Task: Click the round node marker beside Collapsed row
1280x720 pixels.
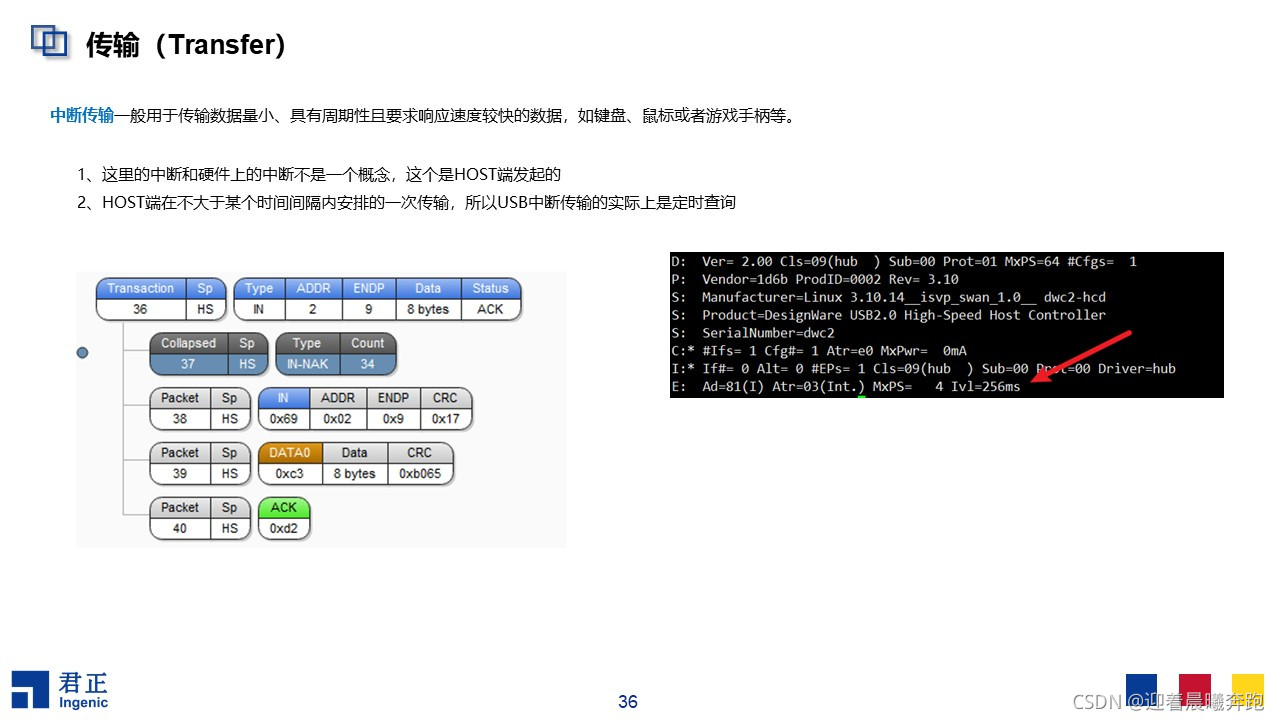Action: 82,353
